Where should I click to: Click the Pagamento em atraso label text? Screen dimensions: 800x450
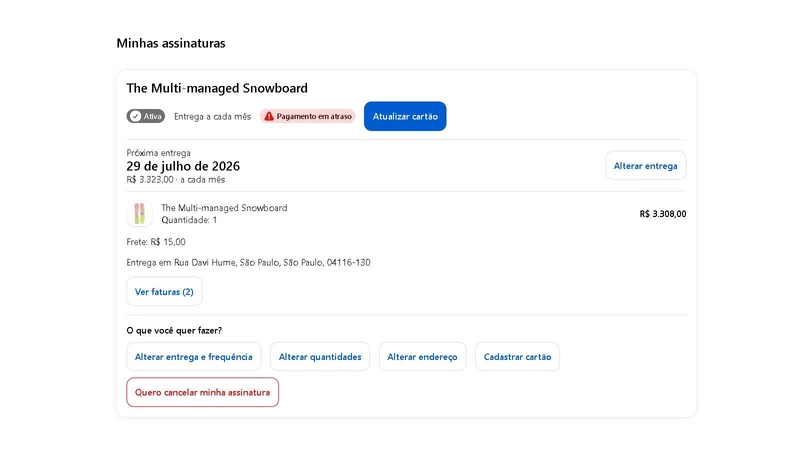(314, 116)
